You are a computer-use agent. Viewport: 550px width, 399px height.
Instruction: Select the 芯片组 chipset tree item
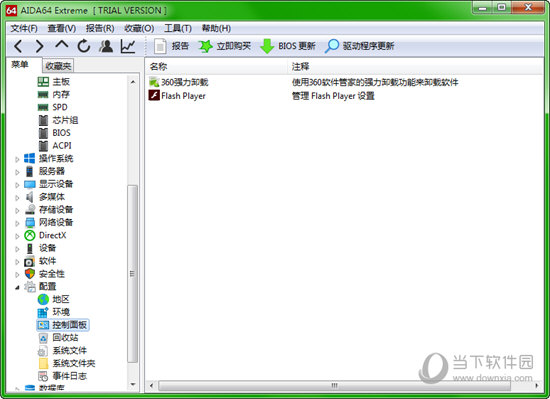tap(58, 120)
